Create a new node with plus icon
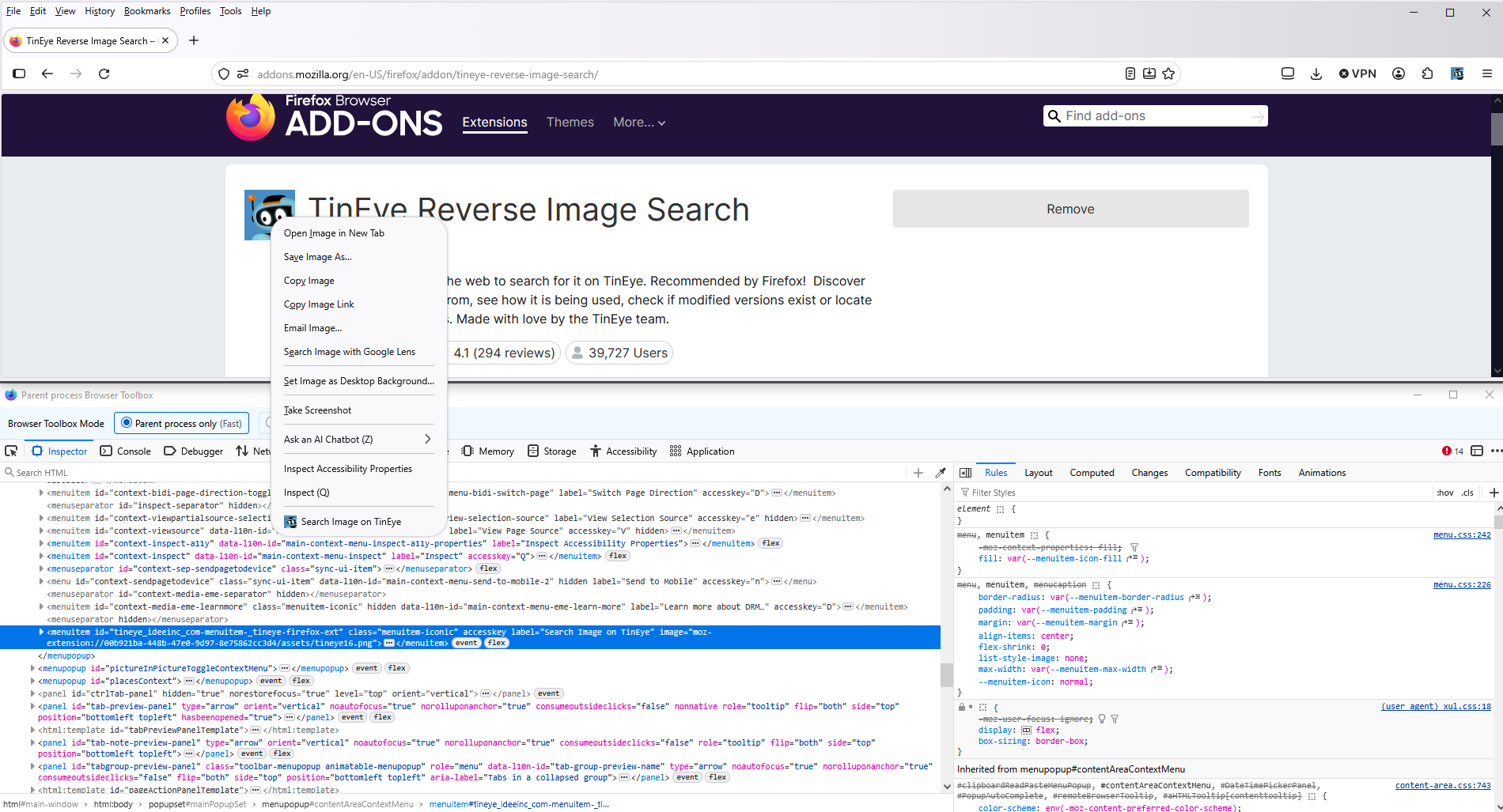This screenshot has height=812, width=1503. 918,473
